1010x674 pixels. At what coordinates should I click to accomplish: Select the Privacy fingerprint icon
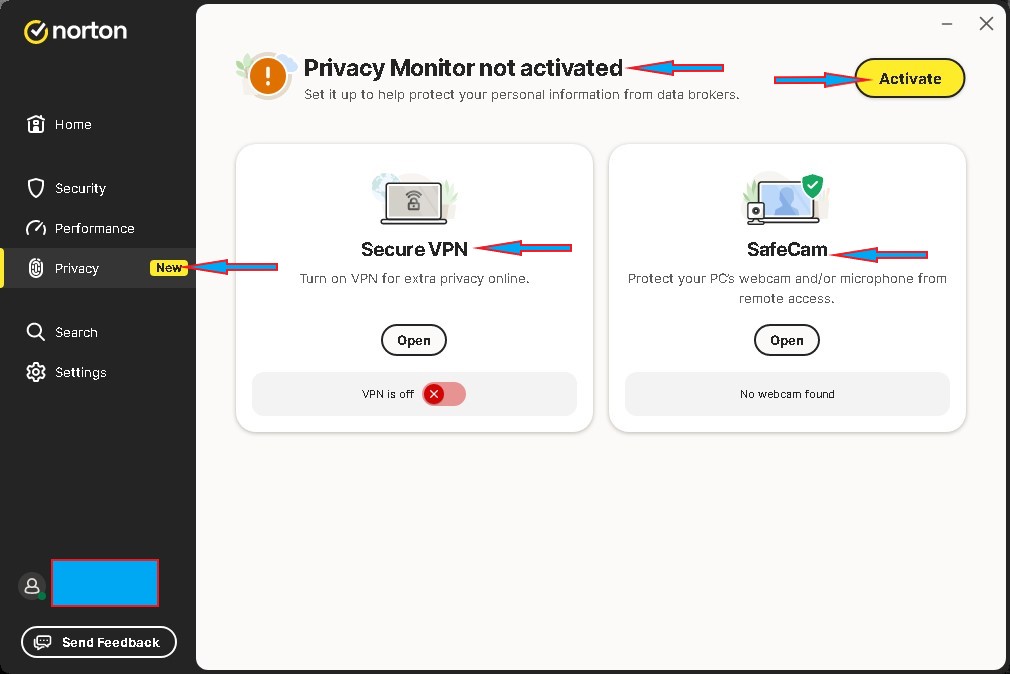click(35, 268)
